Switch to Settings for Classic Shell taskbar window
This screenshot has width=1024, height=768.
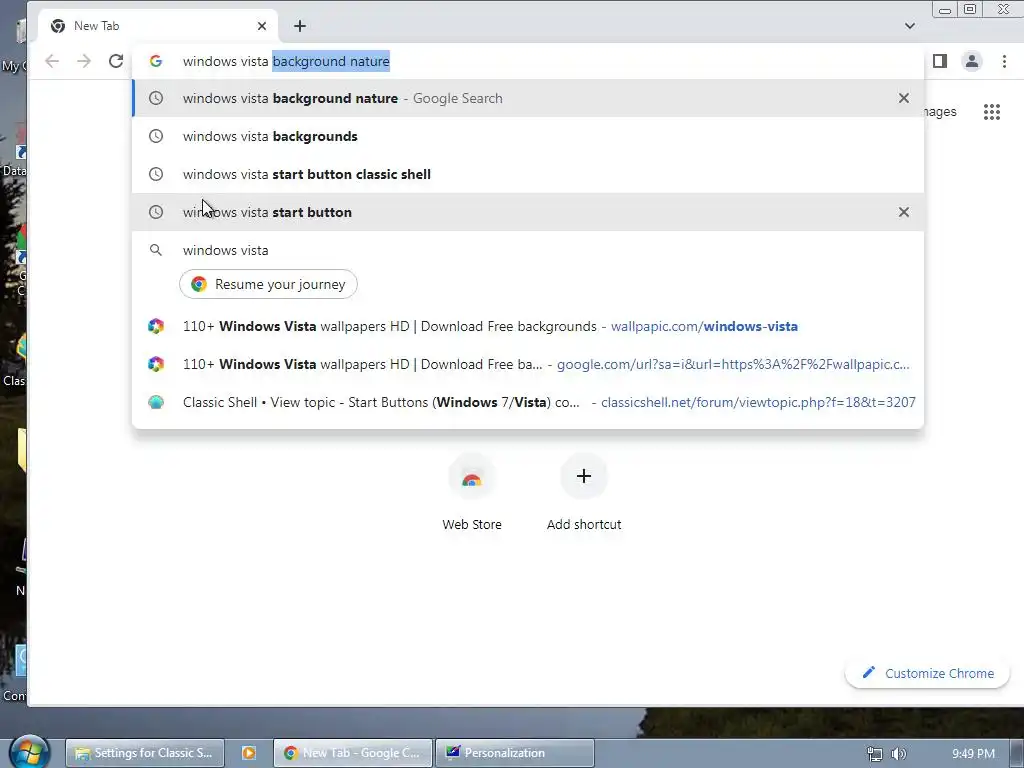(x=145, y=753)
